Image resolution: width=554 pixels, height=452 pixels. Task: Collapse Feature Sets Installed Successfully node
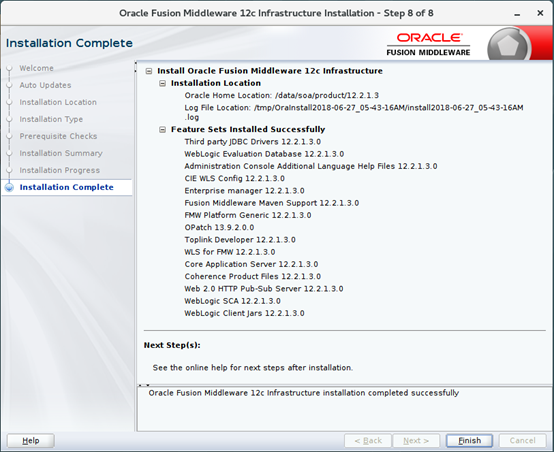point(163,130)
